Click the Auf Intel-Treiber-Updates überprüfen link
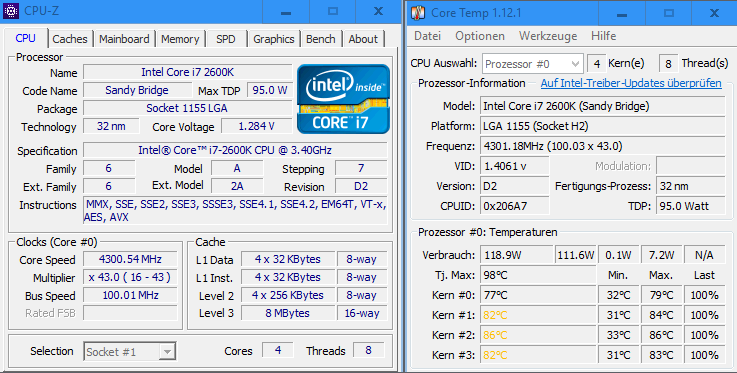737x373 pixels. click(x=631, y=83)
